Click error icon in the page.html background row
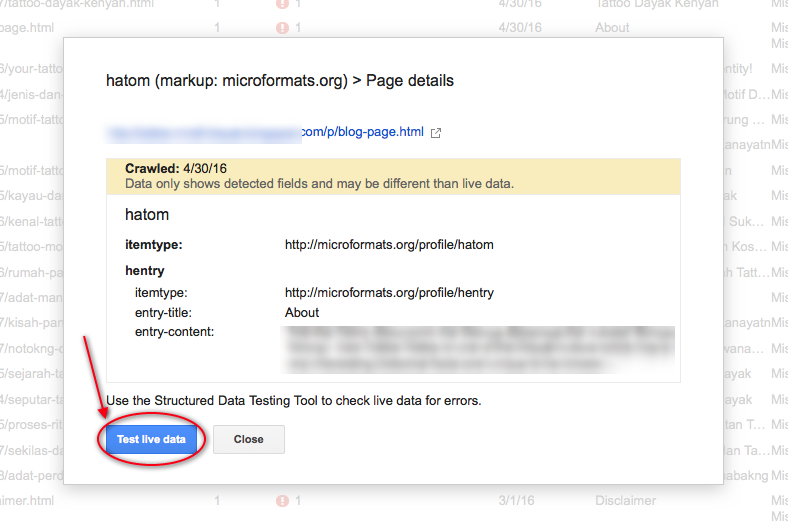 click(282, 28)
